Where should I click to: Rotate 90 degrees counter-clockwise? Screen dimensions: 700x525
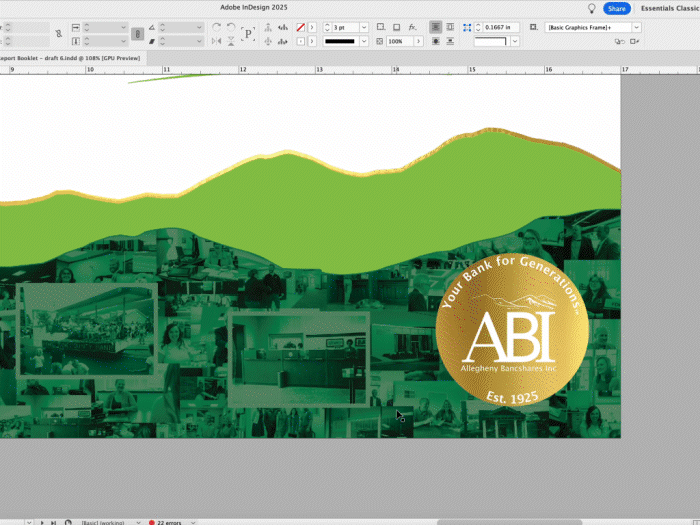pos(231,27)
